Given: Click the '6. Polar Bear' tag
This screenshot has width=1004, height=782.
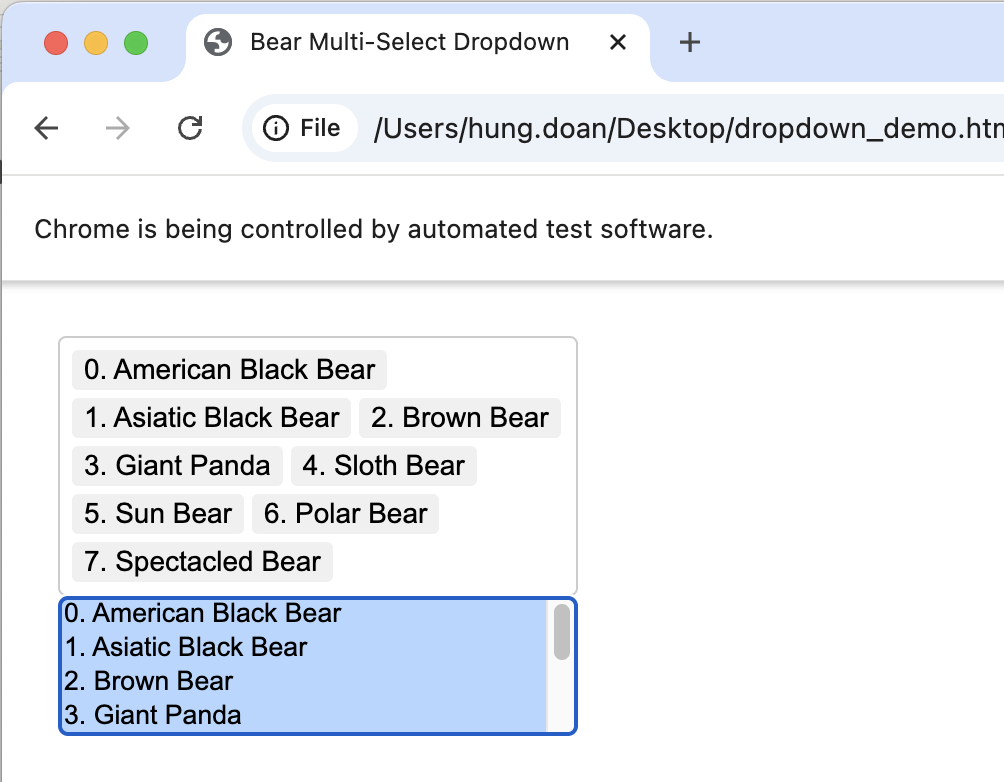Looking at the screenshot, I should tap(345, 514).
